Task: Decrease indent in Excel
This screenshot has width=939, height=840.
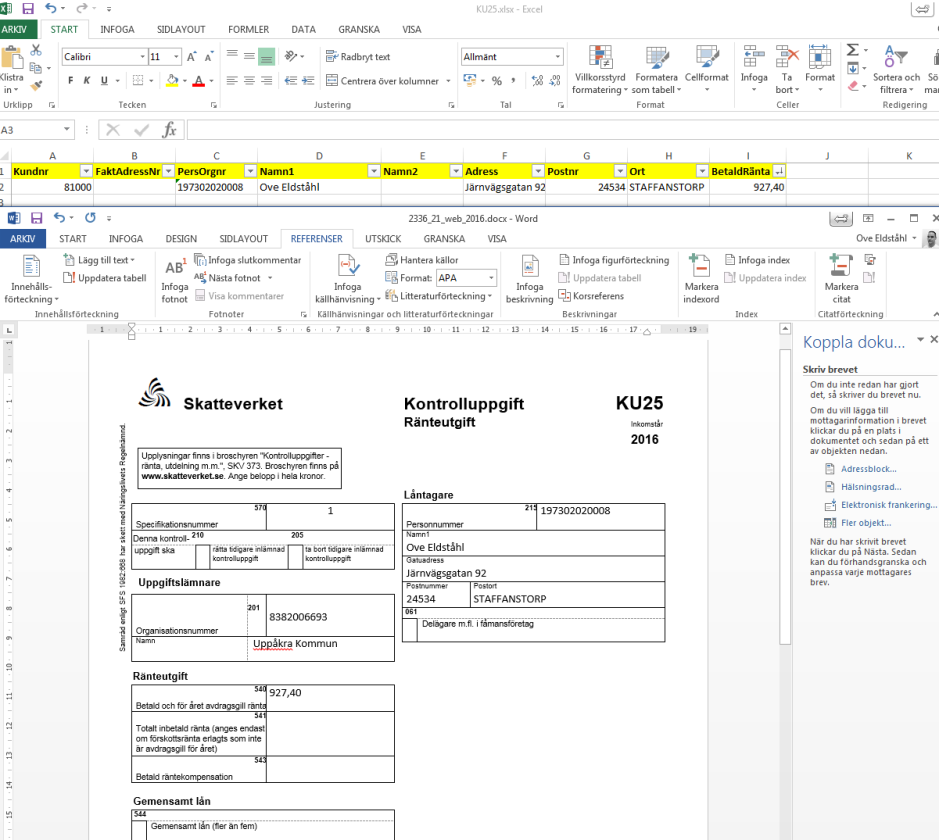Action: (x=291, y=80)
